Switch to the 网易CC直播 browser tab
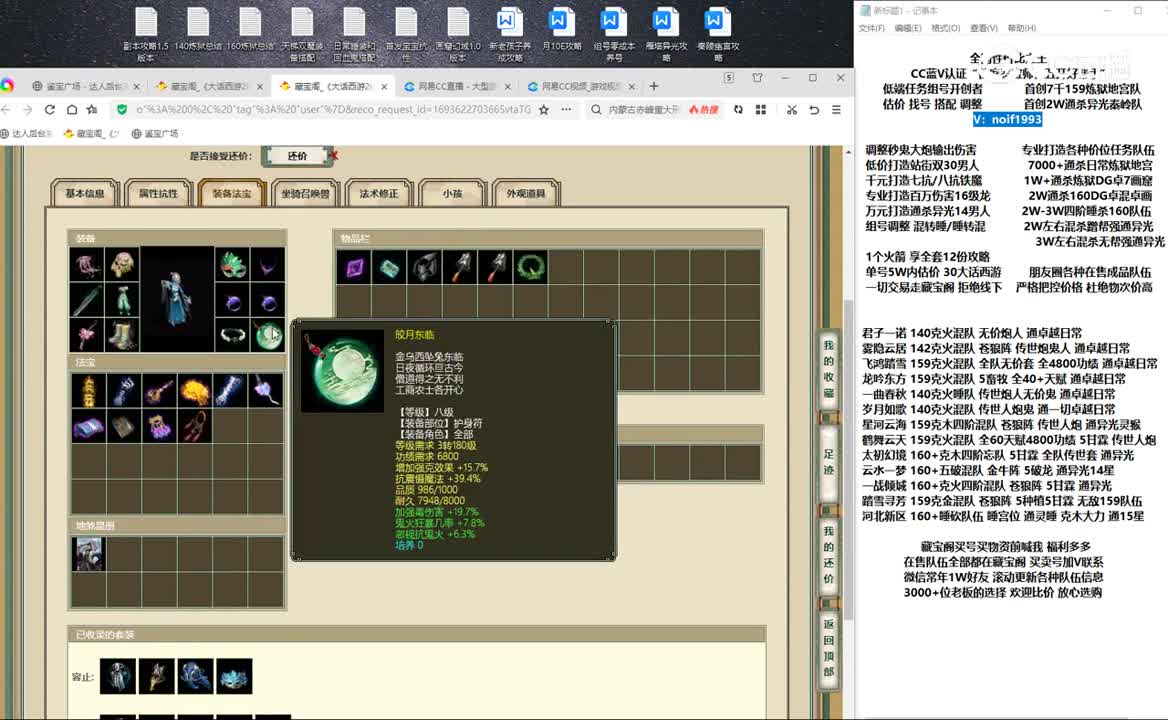The image size is (1168, 720). pos(457,86)
